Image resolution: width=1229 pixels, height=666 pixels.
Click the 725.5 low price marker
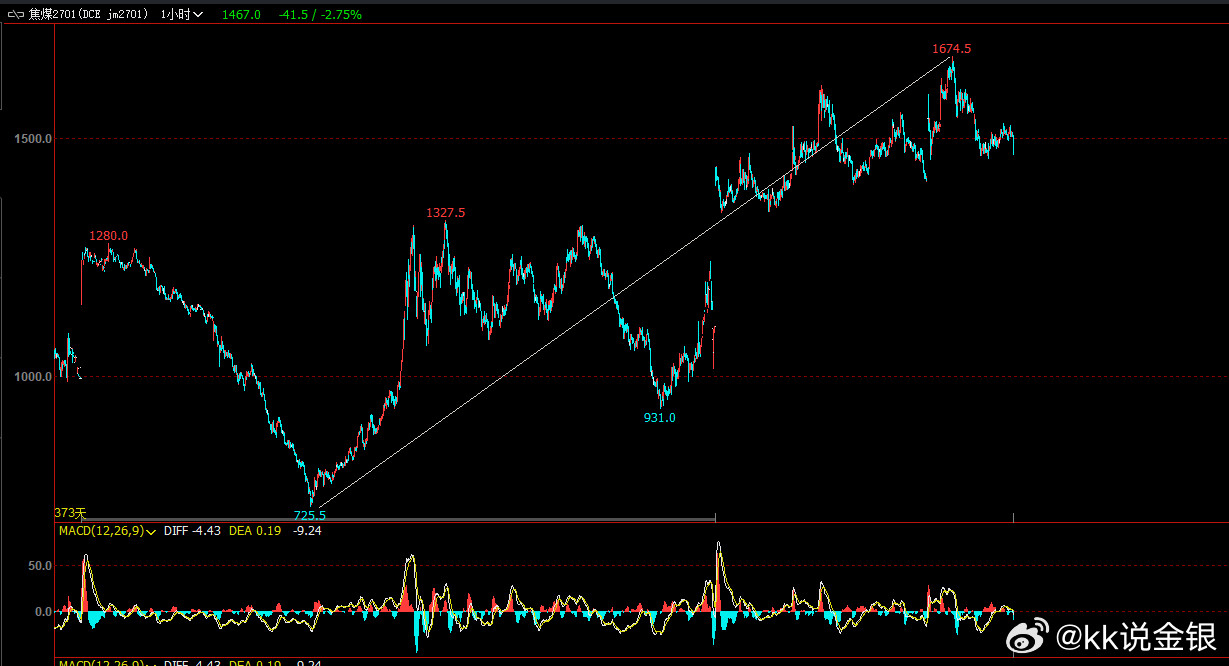click(x=309, y=515)
